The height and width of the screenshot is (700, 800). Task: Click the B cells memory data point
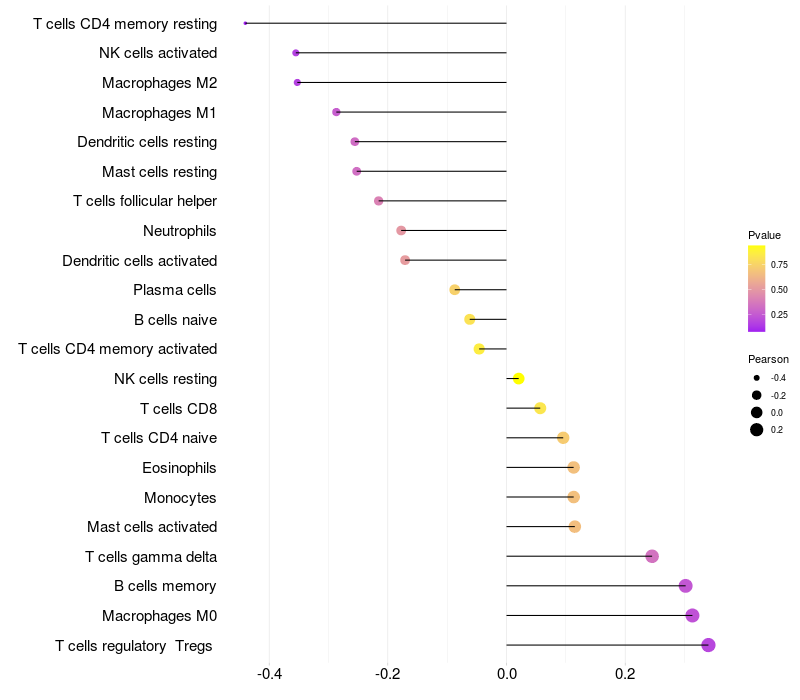(685, 586)
